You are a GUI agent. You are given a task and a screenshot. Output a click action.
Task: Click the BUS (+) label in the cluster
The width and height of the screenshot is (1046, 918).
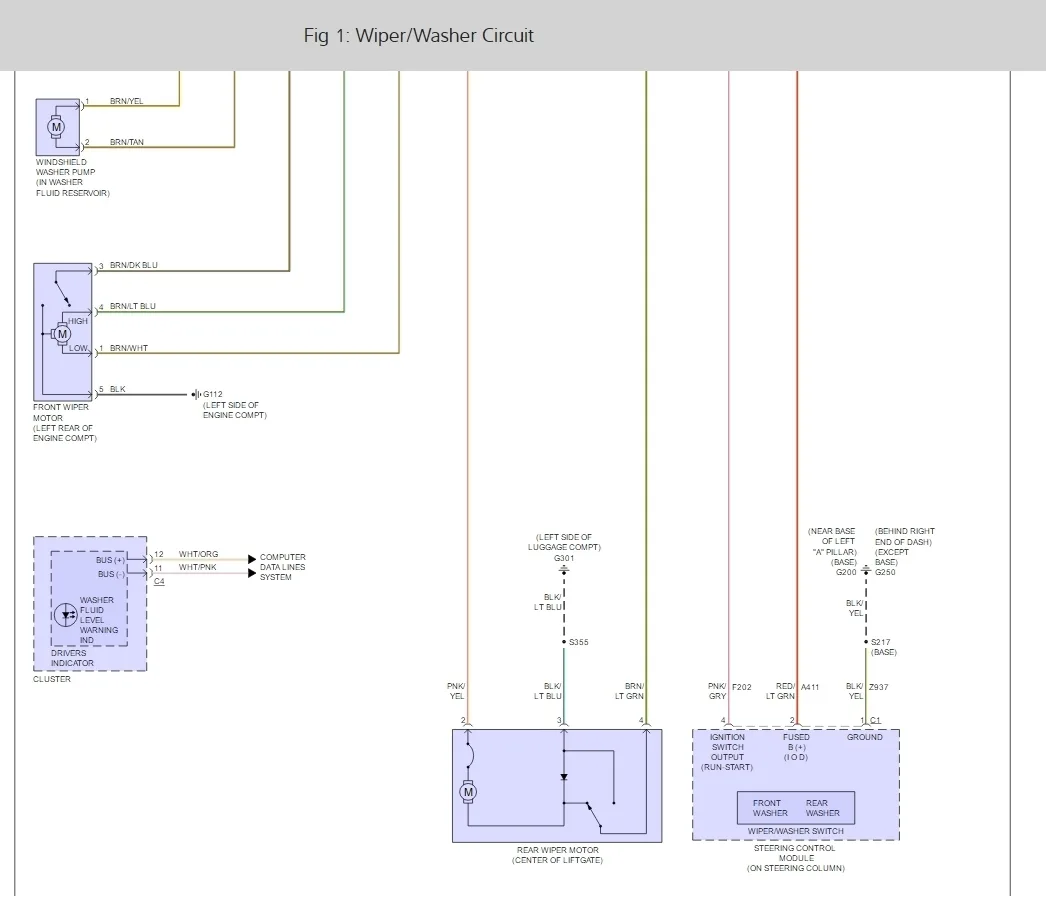110,560
